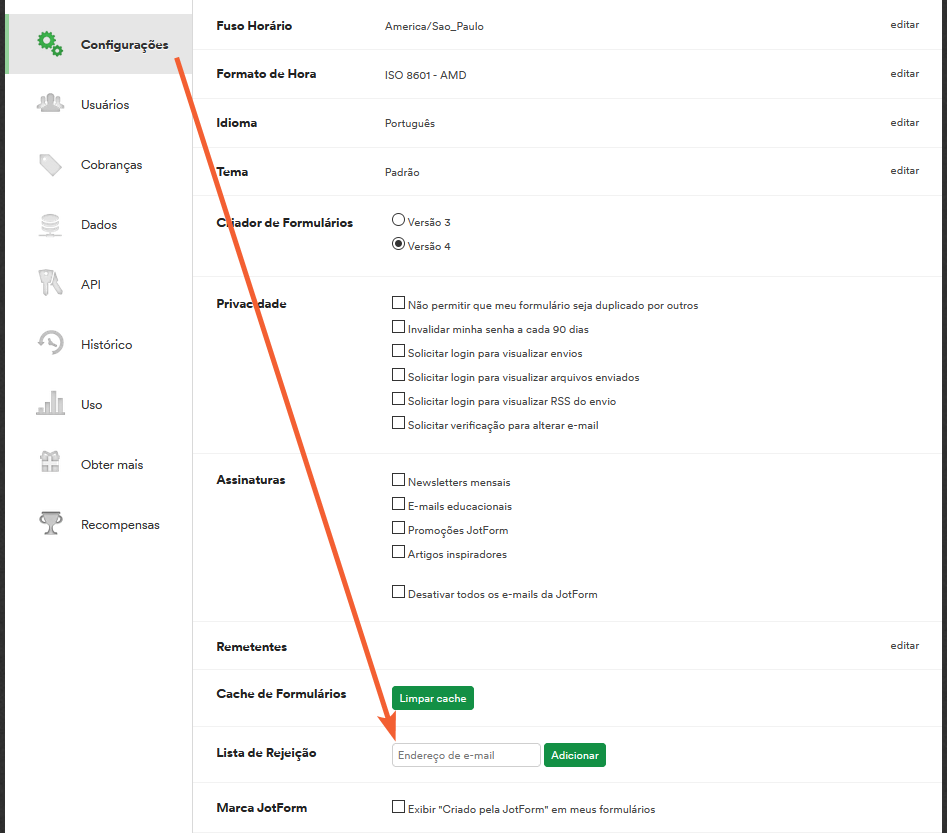The width and height of the screenshot is (947, 833).
Task: Select the Versão 3 radio button
Action: [399, 221]
